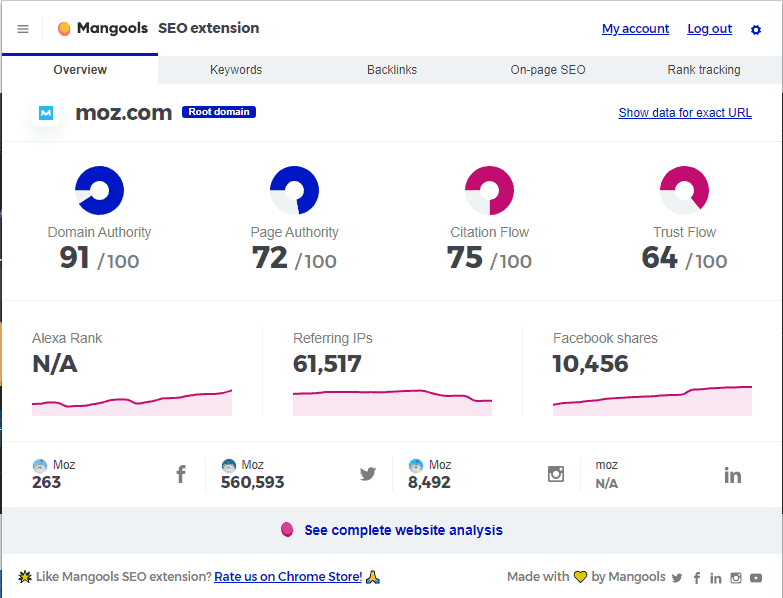Switch to the Overview tab
This screenshot has height=598, width=783.
tap(80, 70)
